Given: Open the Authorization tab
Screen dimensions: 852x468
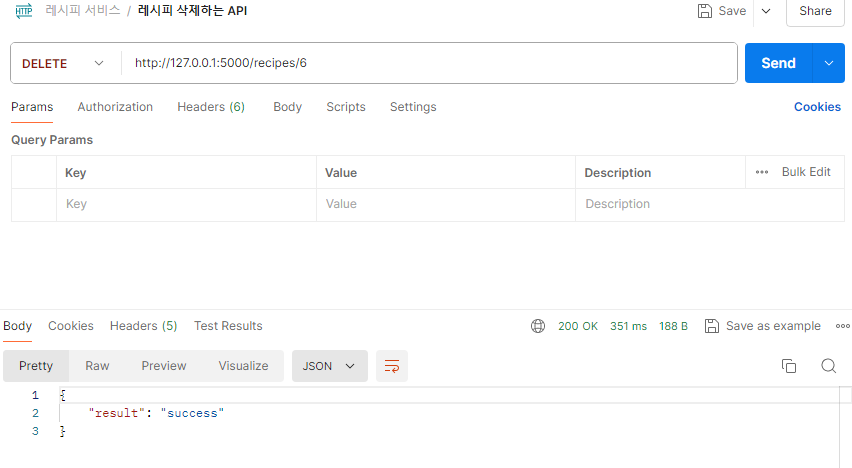Looking at the screenshot, I should coord(115,107).
